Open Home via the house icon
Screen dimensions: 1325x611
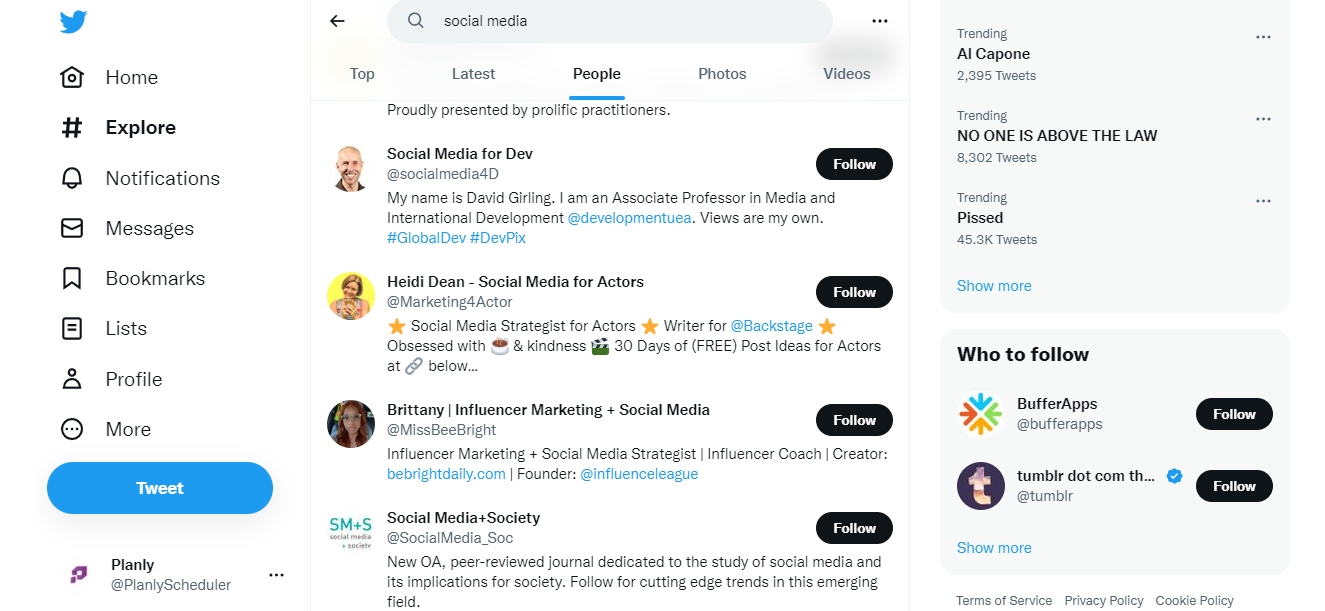click(72, 78)
